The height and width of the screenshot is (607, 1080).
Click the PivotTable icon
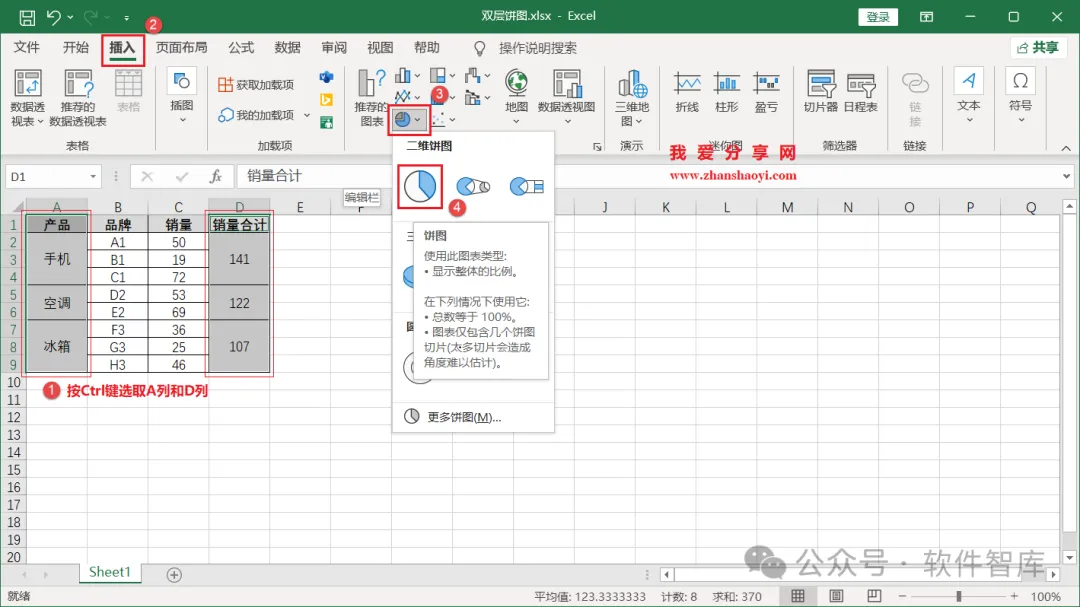(28, 98)
